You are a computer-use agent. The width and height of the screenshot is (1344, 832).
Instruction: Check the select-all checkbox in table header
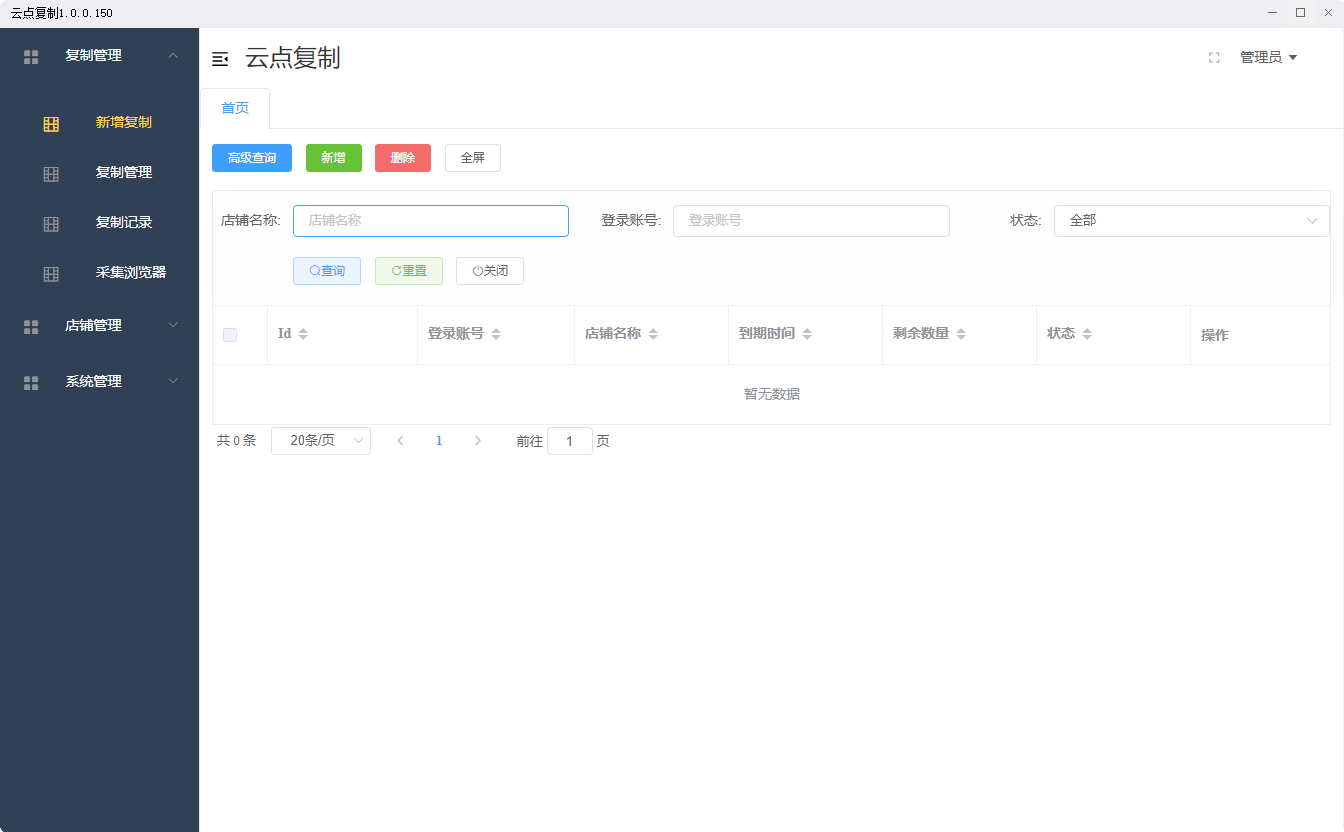pos(229,335)
